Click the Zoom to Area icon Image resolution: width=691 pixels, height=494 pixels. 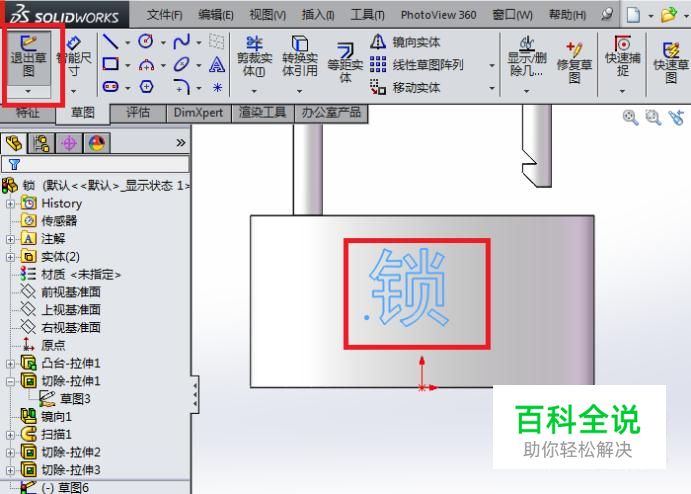(653, 118)
